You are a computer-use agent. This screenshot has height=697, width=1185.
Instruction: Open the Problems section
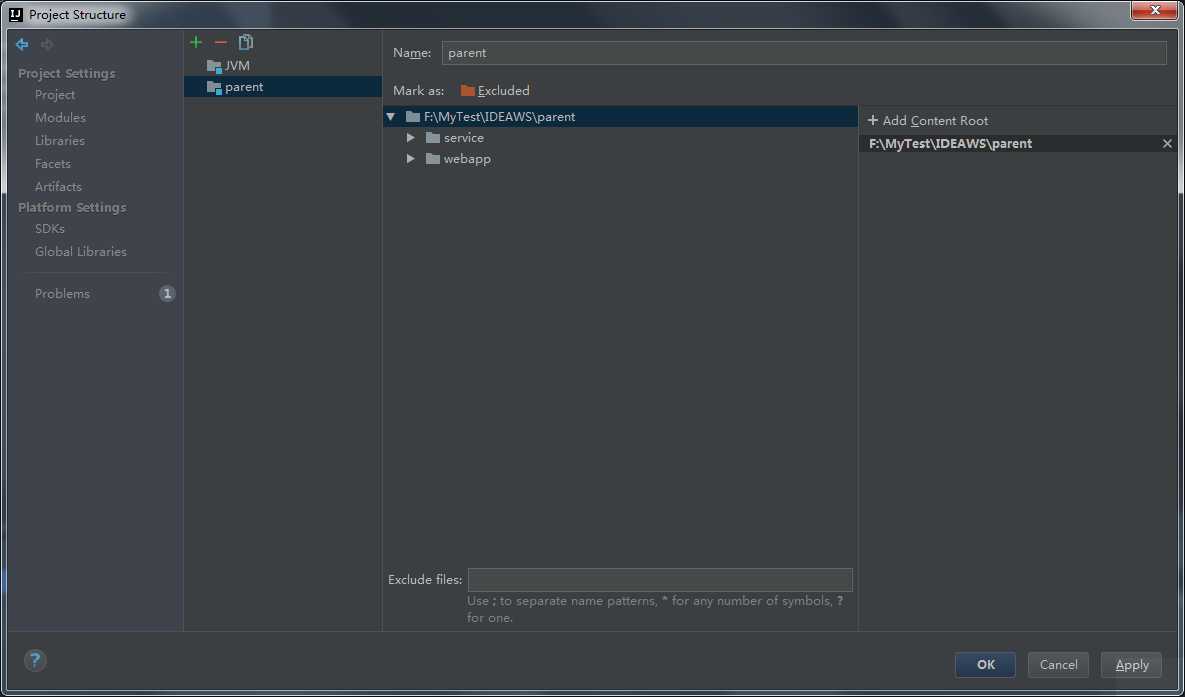coord(62,293)
